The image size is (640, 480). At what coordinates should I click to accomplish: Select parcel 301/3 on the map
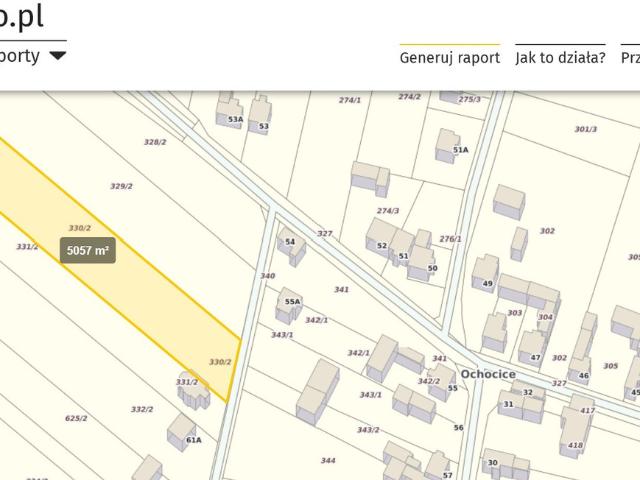(585, 129)
